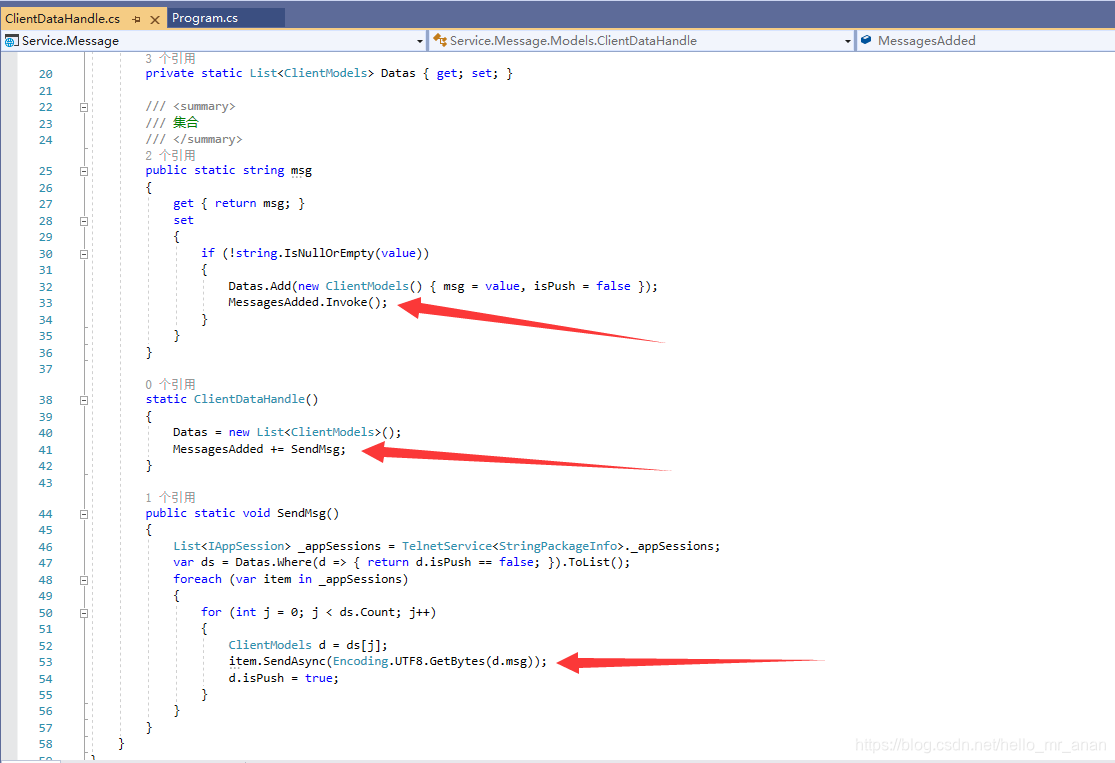
Task: Click line number 53 in the margin
Action: pos(46,662)
